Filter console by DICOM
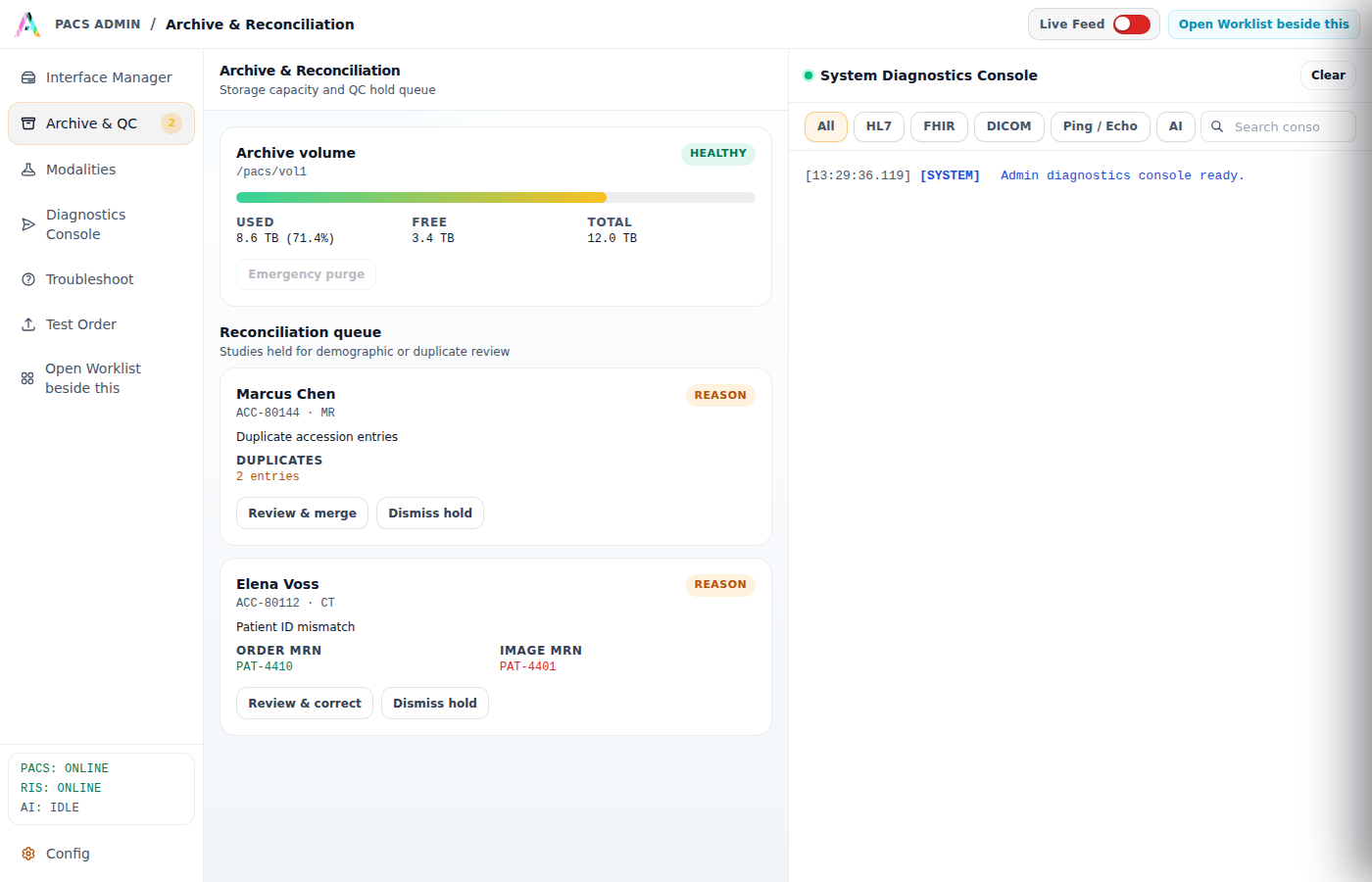The image size is (1372, 882). coord(1008,126)
